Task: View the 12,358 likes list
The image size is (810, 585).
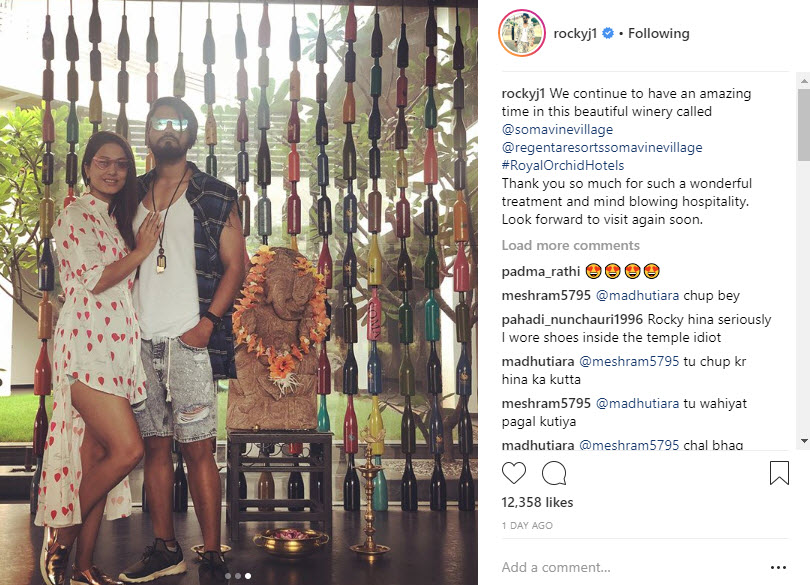Action: click(537, 502)
